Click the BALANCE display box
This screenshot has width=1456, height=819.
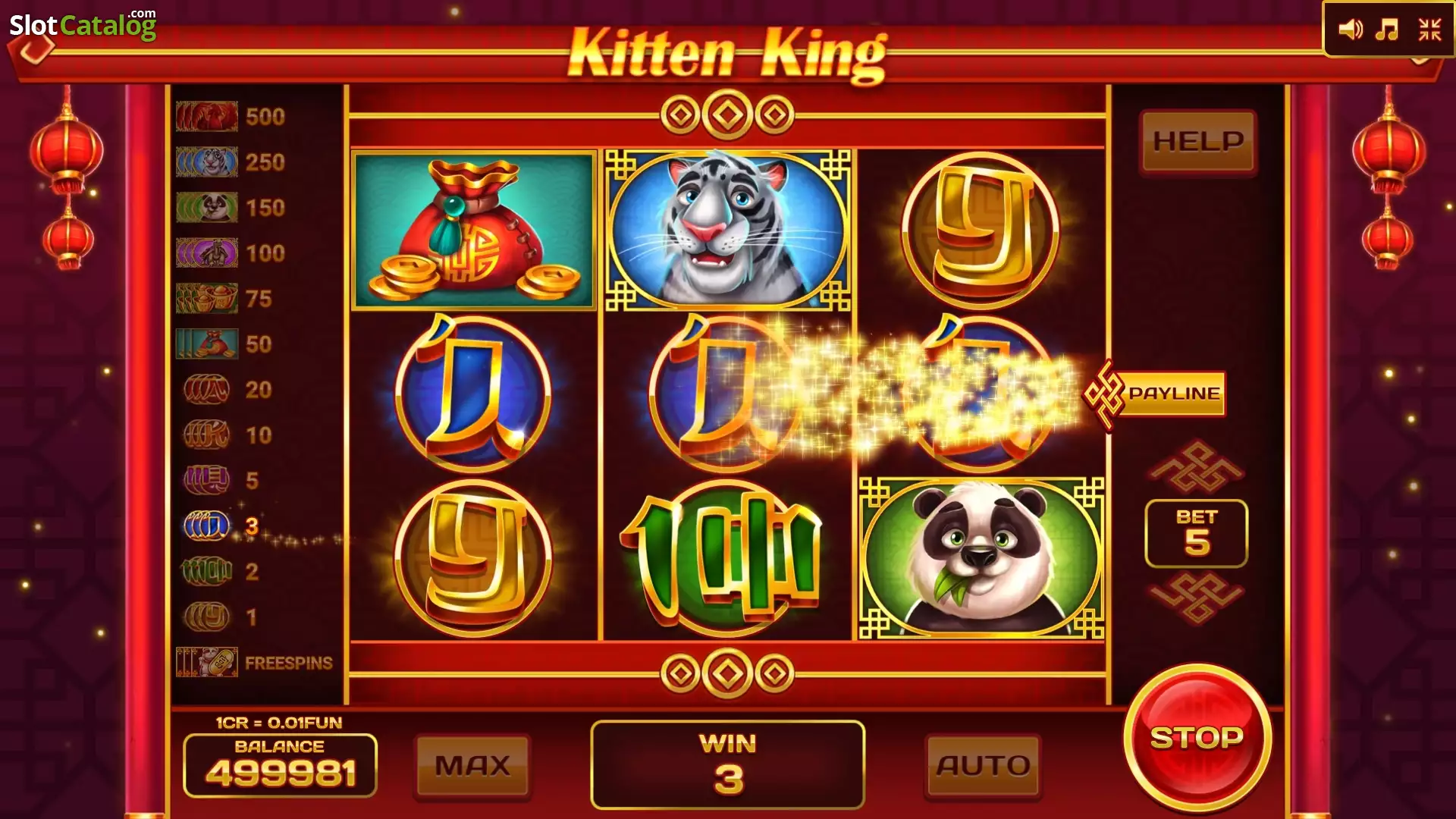280,764
